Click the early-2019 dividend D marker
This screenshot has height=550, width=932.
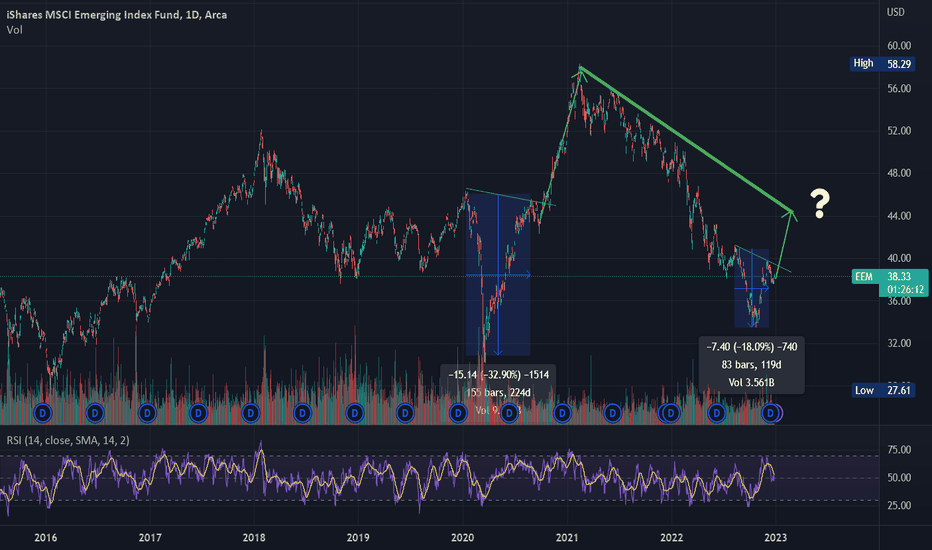tap(354, 412)
